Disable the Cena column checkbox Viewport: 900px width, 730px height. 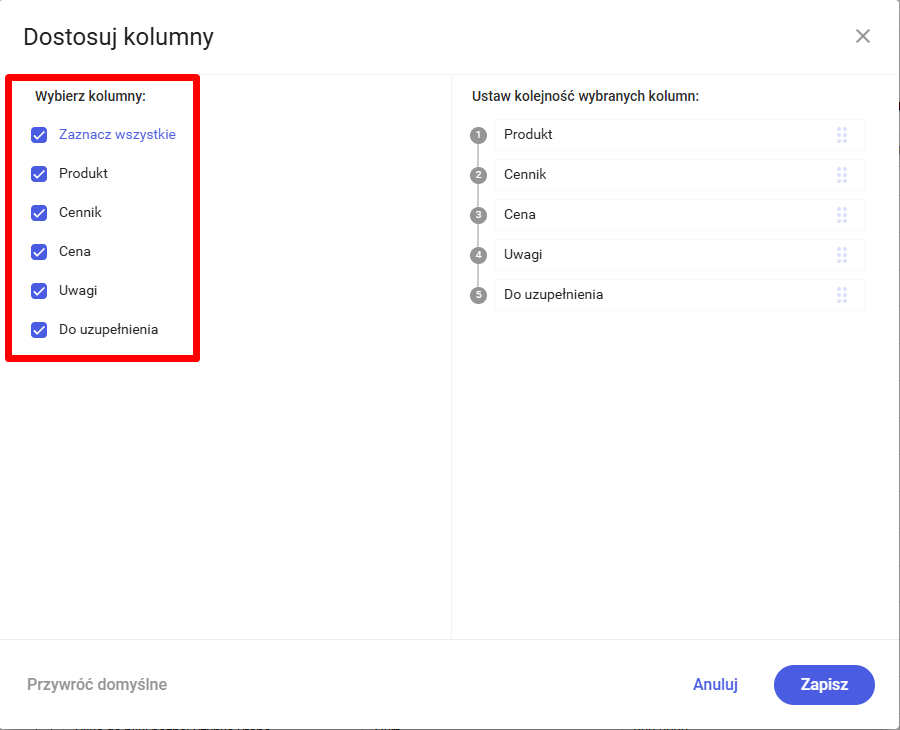(39, 252)
